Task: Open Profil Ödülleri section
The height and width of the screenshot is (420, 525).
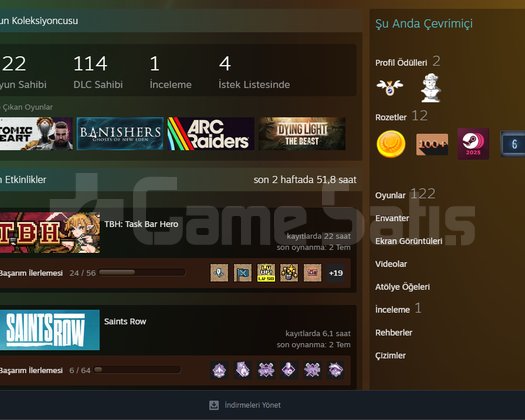Action: point(401,63)
